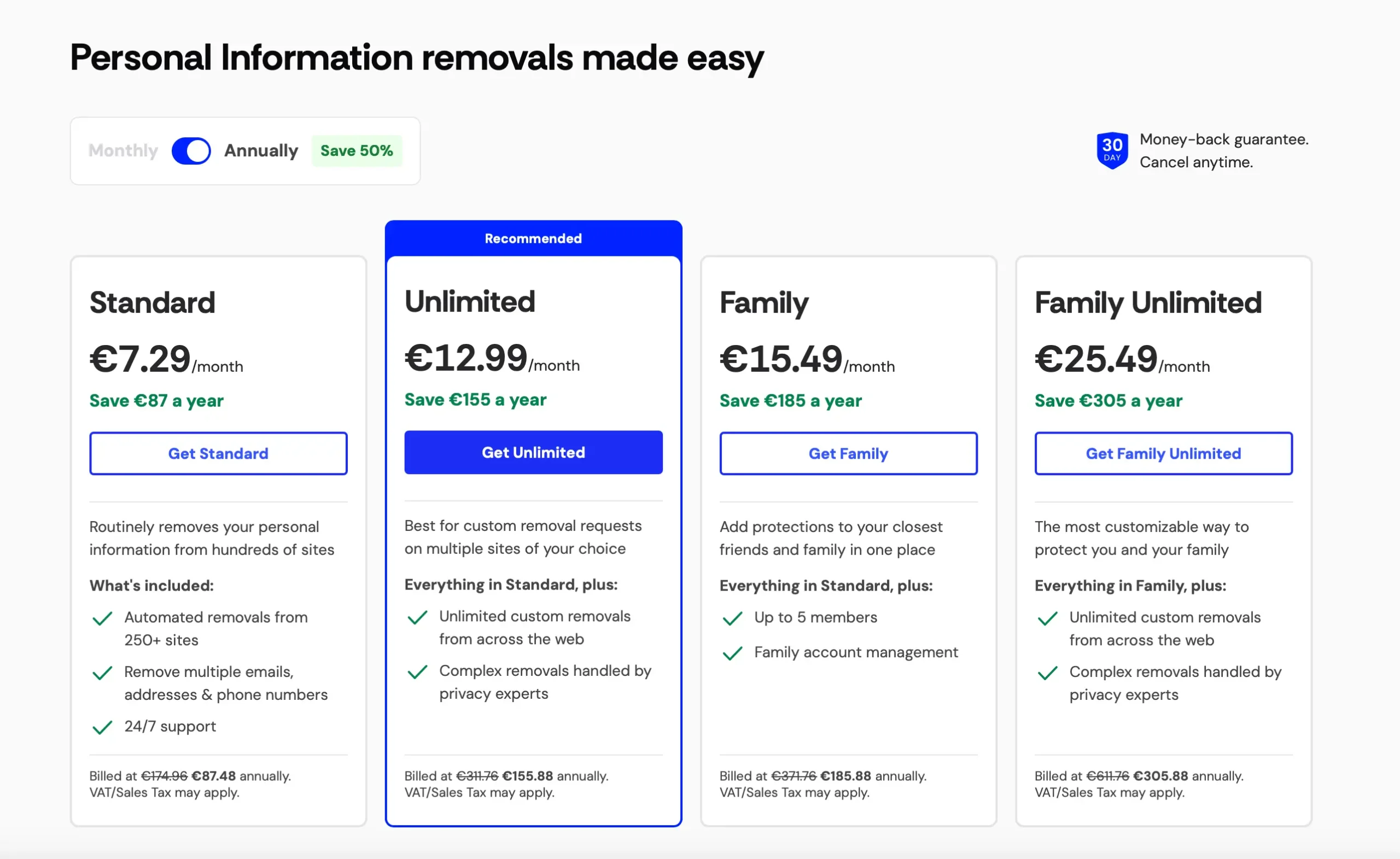The height and width of the screenshot is (859, 1400).
Task: Click checkmark beside Family Unlimited's custom removals
Action: [1047, 618]
